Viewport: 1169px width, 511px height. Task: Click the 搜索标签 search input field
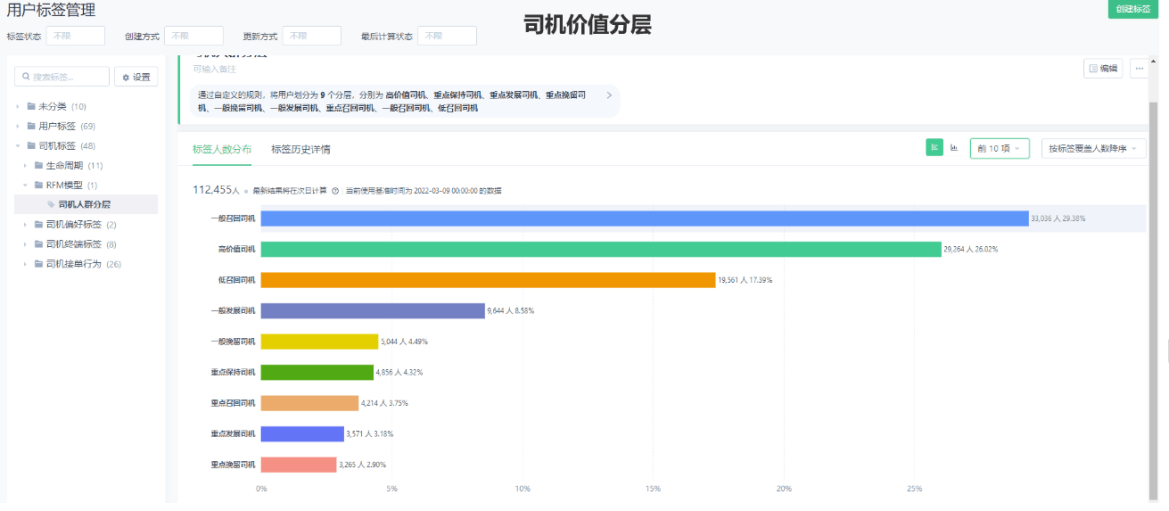pyautogui.click(x=61, y=77)
